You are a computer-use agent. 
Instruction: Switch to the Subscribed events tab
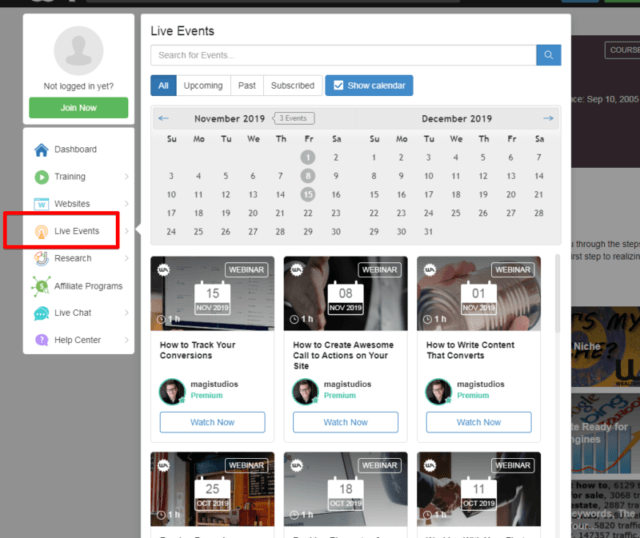click(293, 85)
